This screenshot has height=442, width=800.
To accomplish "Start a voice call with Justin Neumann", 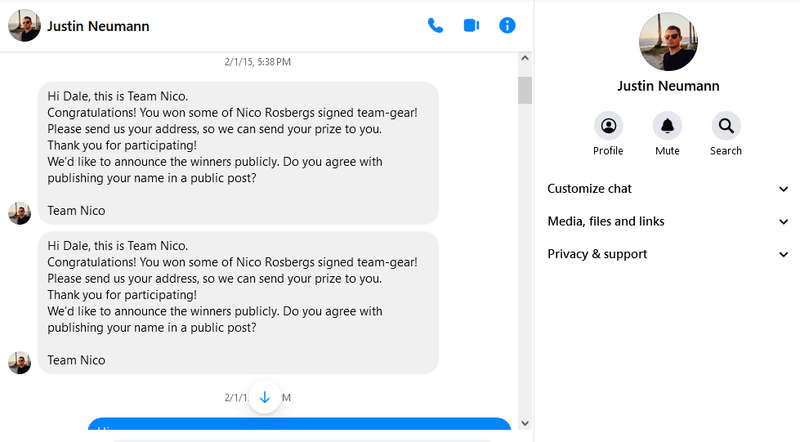I will [x=435, y=26].
